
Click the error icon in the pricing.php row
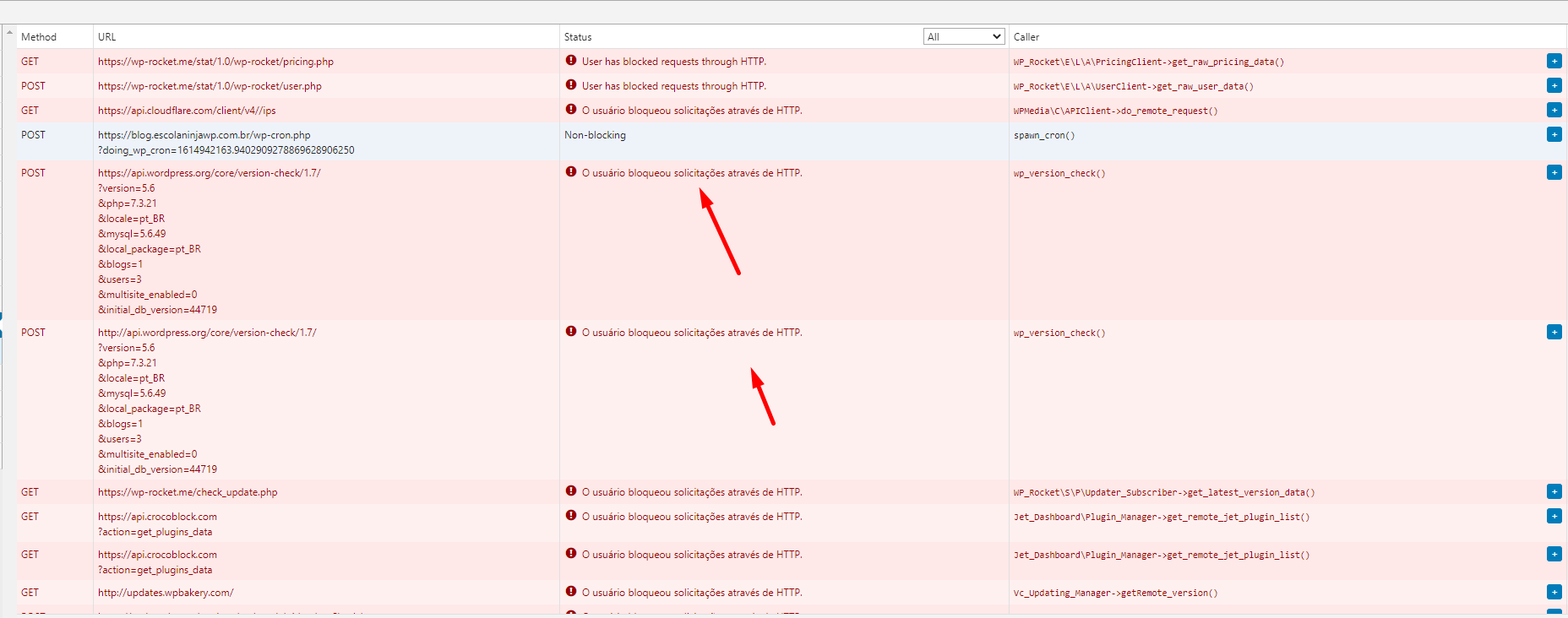571,61
